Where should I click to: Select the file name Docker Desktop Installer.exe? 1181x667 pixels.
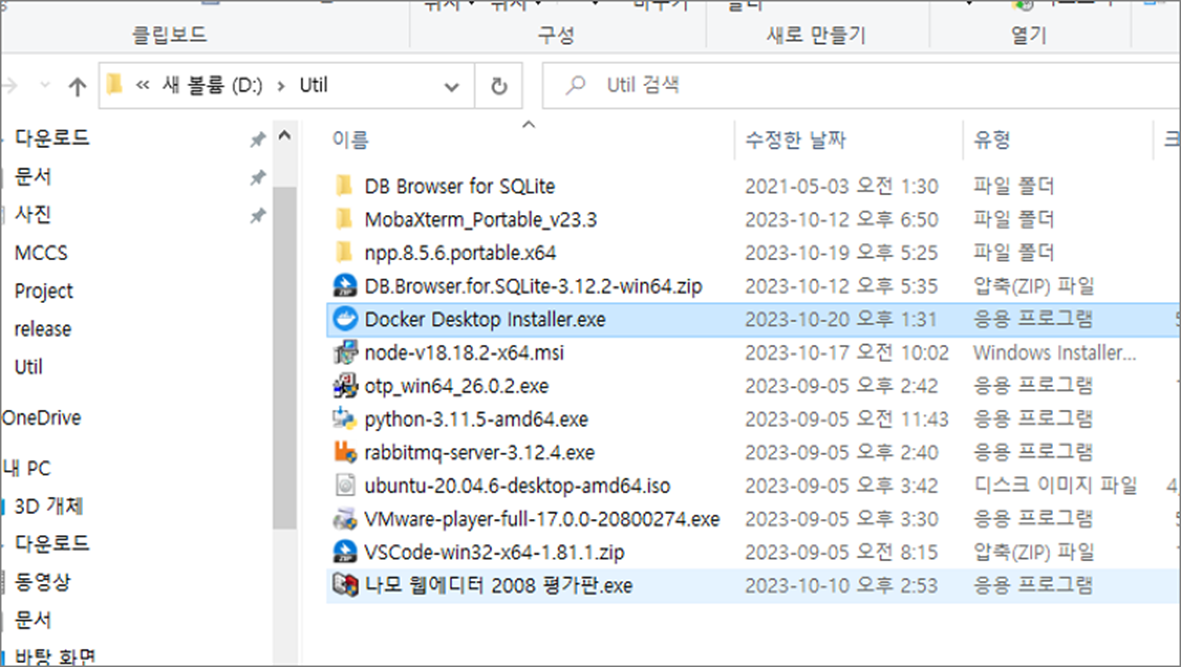485,319
